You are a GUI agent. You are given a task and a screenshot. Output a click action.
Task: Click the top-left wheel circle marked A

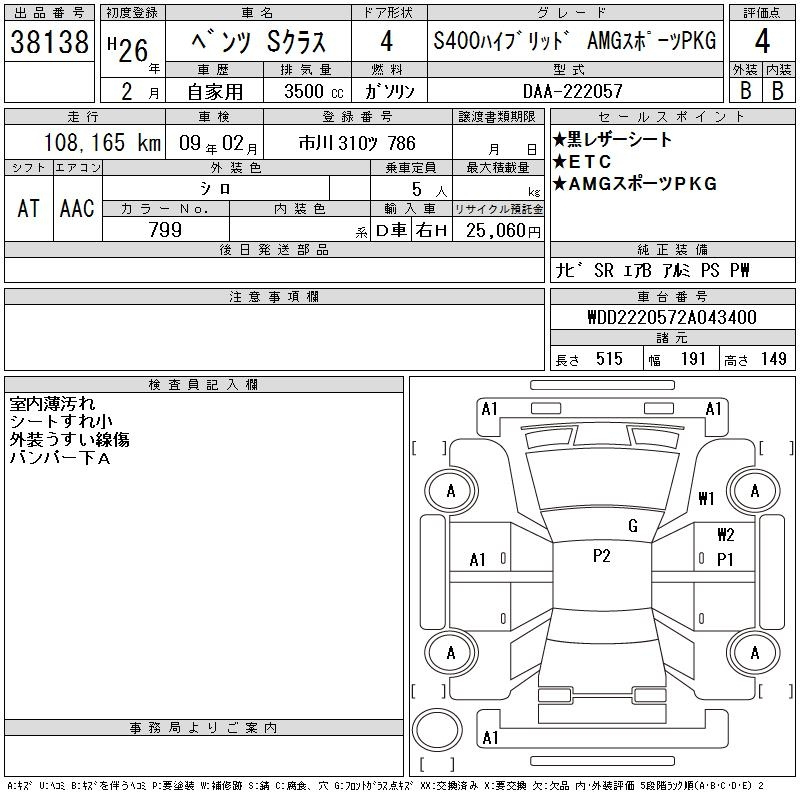(451, 491)
